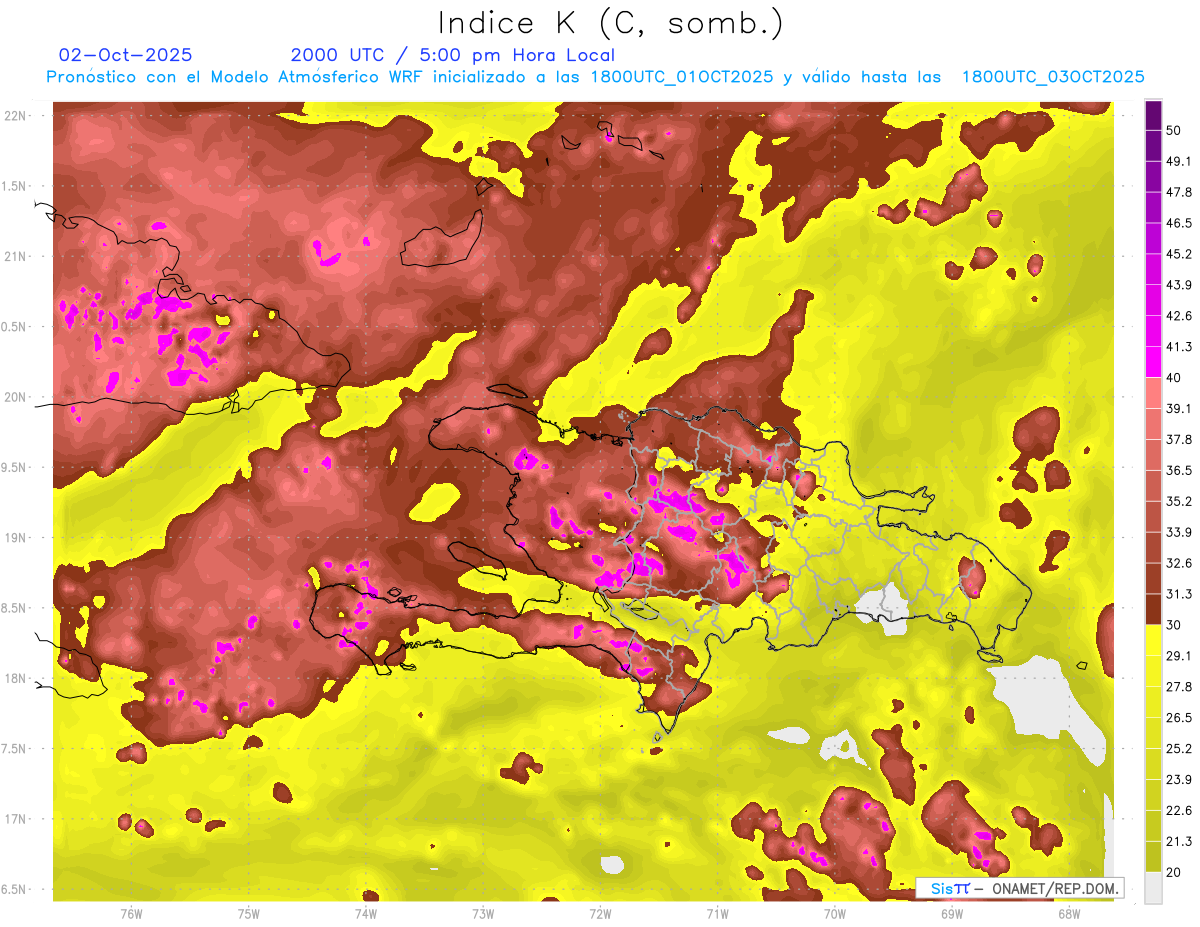Click the 22N latitude axis label
The height and width of the screenshot is (927, 1200).
[17, 116]
